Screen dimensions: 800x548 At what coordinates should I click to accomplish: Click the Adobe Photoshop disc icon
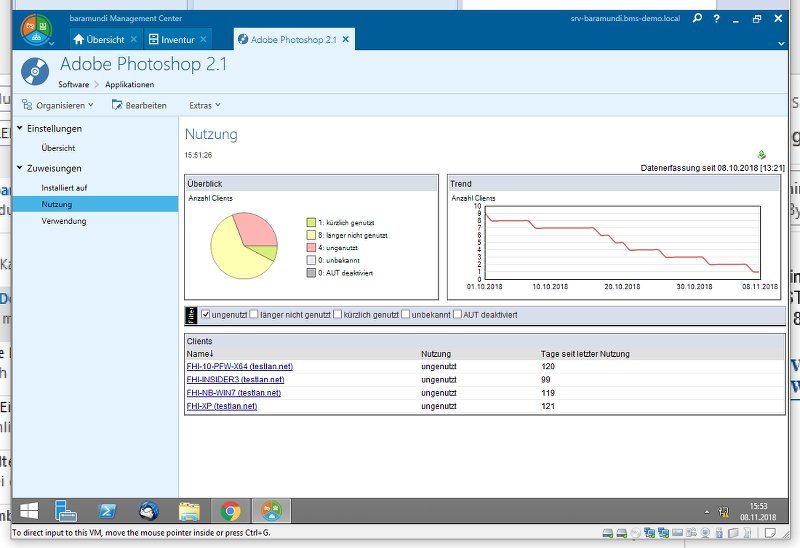point(35,71)
